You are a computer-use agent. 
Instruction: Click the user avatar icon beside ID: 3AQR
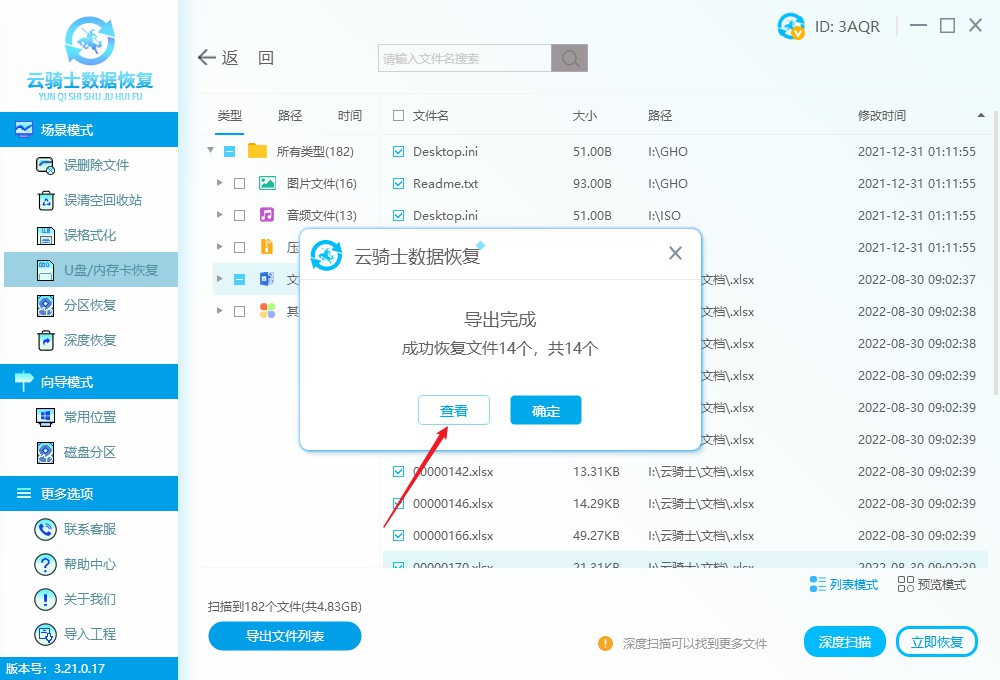791,26
